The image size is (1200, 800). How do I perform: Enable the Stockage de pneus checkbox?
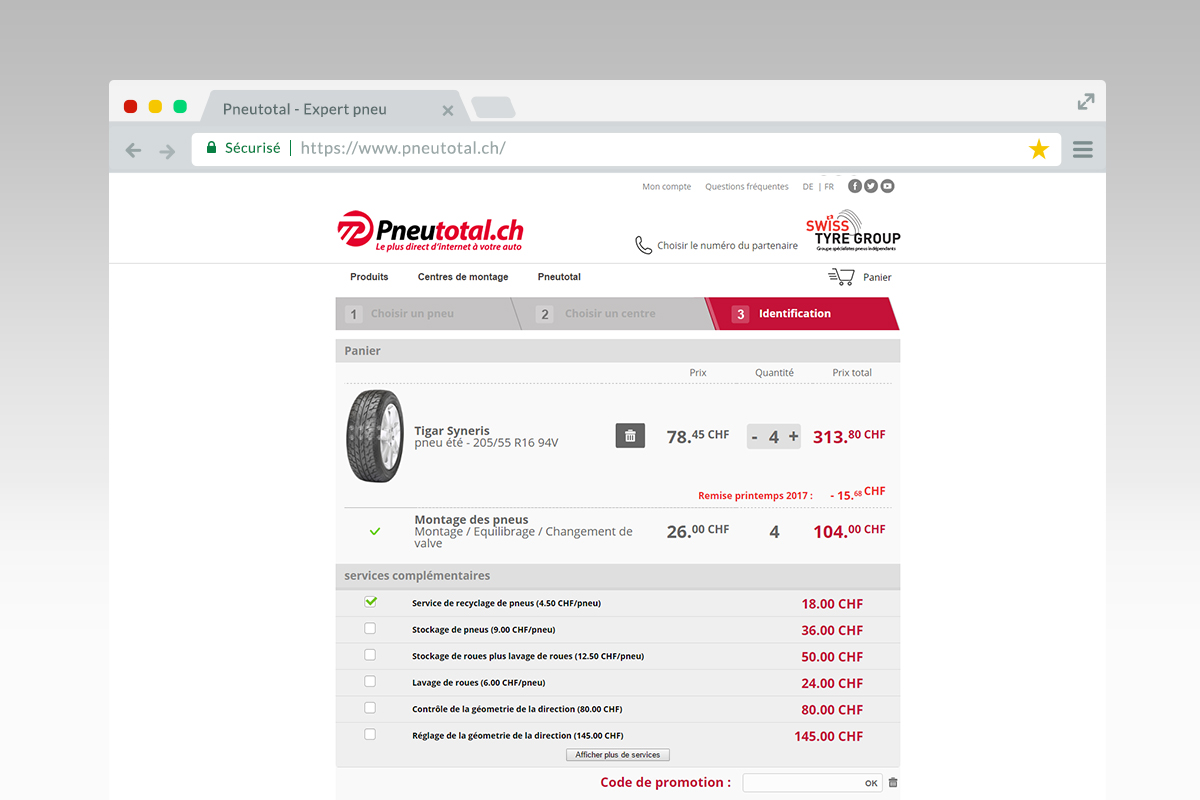tap(370, 629)
